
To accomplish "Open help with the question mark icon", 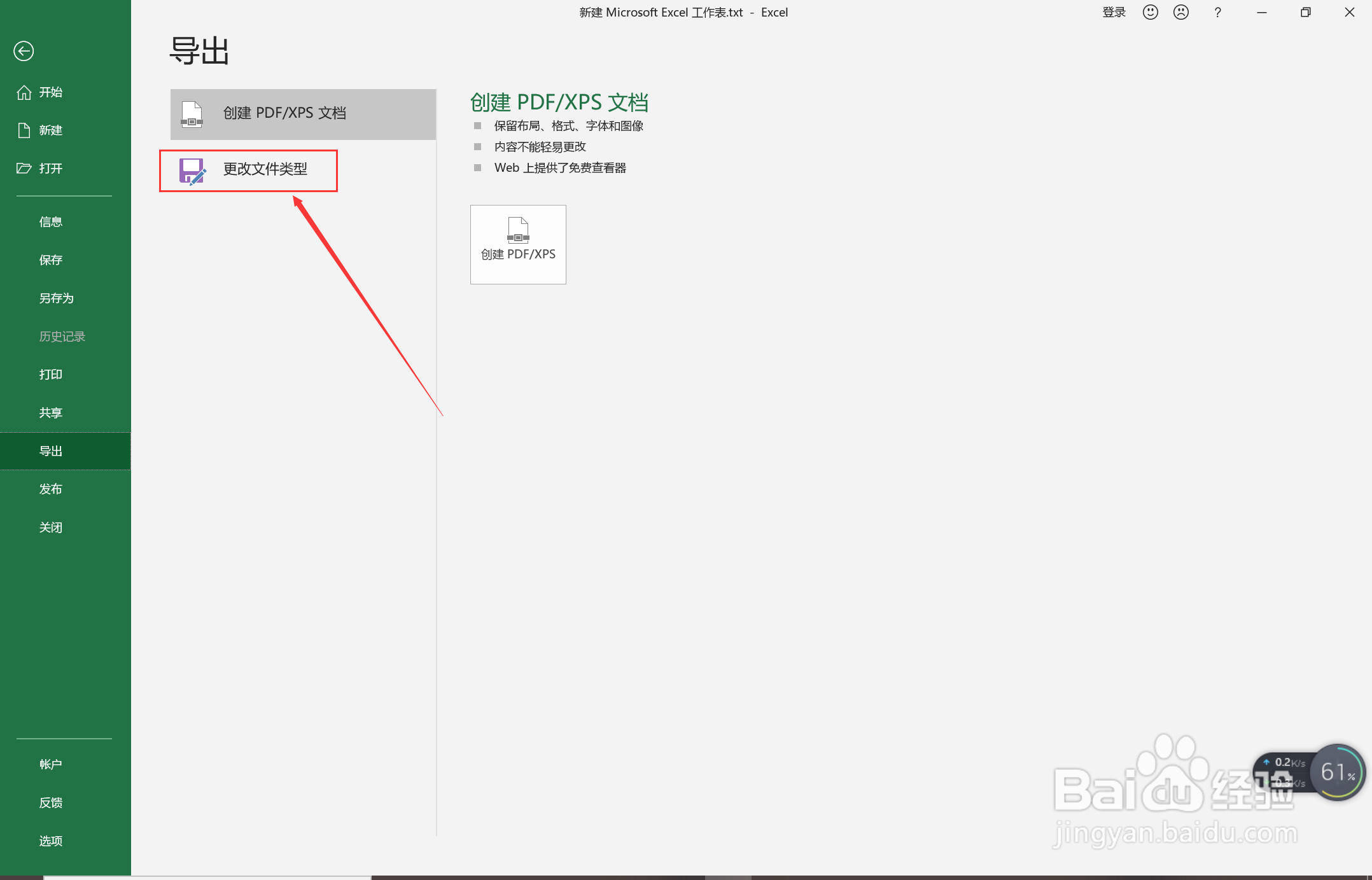I will click(1217, 13).
